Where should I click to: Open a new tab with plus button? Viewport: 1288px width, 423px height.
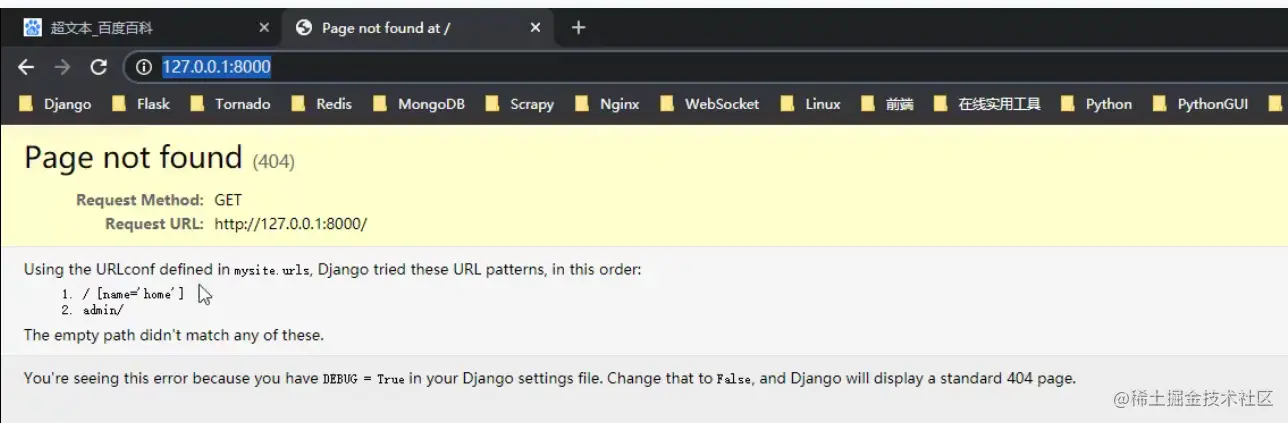pyautogui.click(x=578, y=28)
